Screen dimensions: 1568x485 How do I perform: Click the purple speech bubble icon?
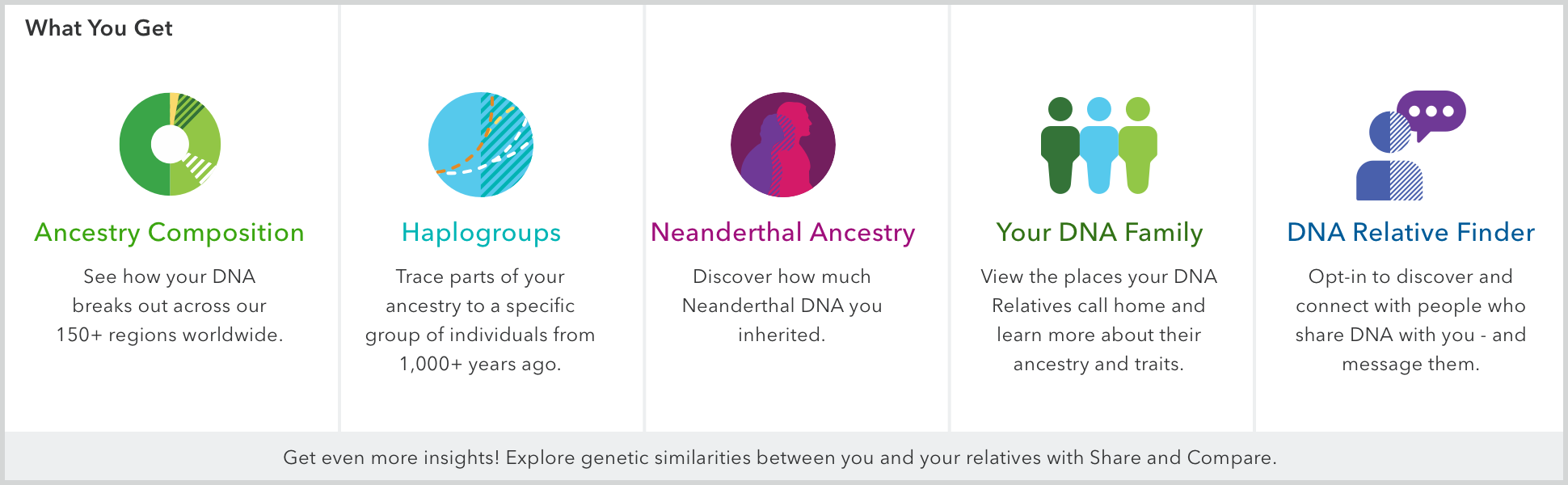pyautogui.click(x=1431, y=113)
